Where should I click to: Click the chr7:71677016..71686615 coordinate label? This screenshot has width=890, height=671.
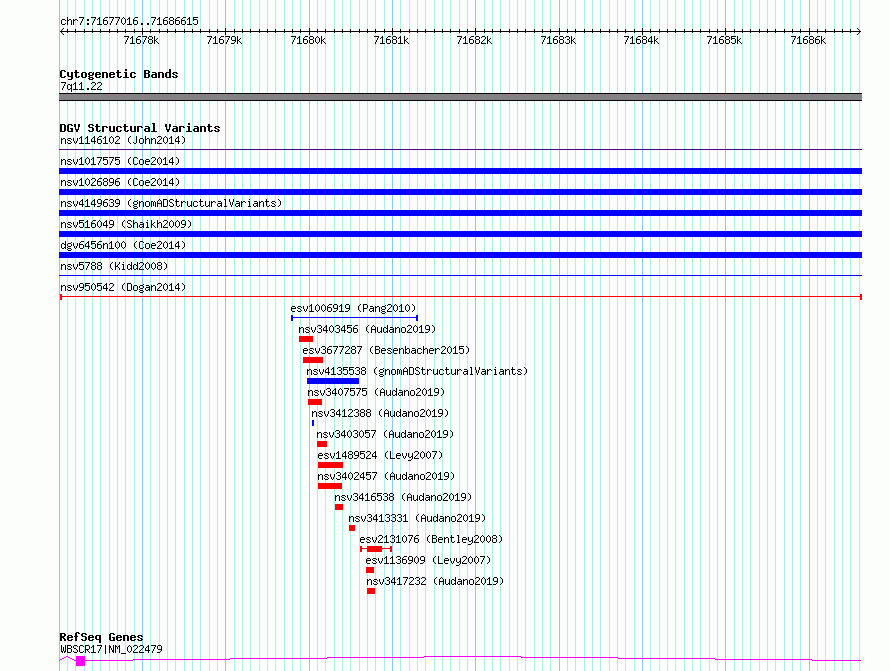(x=129, y=21)
